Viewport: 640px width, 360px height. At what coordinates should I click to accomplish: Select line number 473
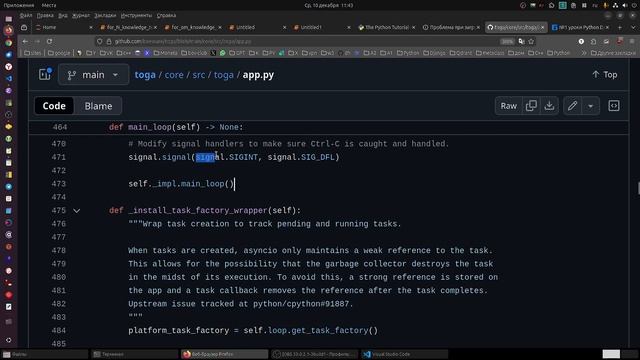pyautogui.click(x=59, y=184)
